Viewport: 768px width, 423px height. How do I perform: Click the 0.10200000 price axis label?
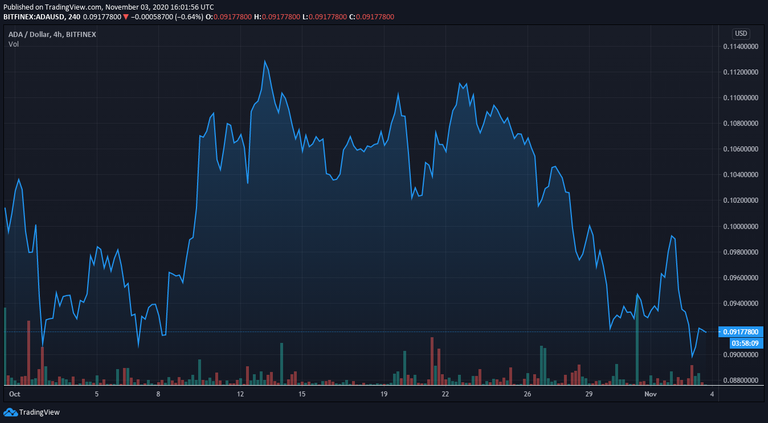[x=741, y=201]
